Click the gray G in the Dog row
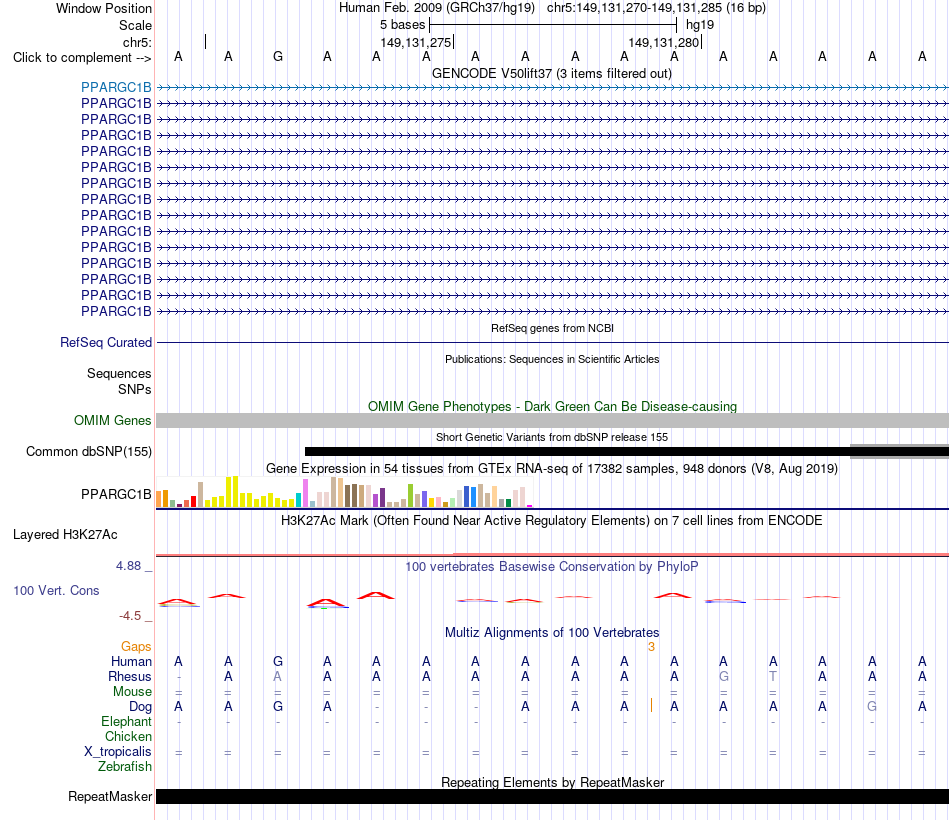Viewport: 950px width, 820px height. point(872,707)
